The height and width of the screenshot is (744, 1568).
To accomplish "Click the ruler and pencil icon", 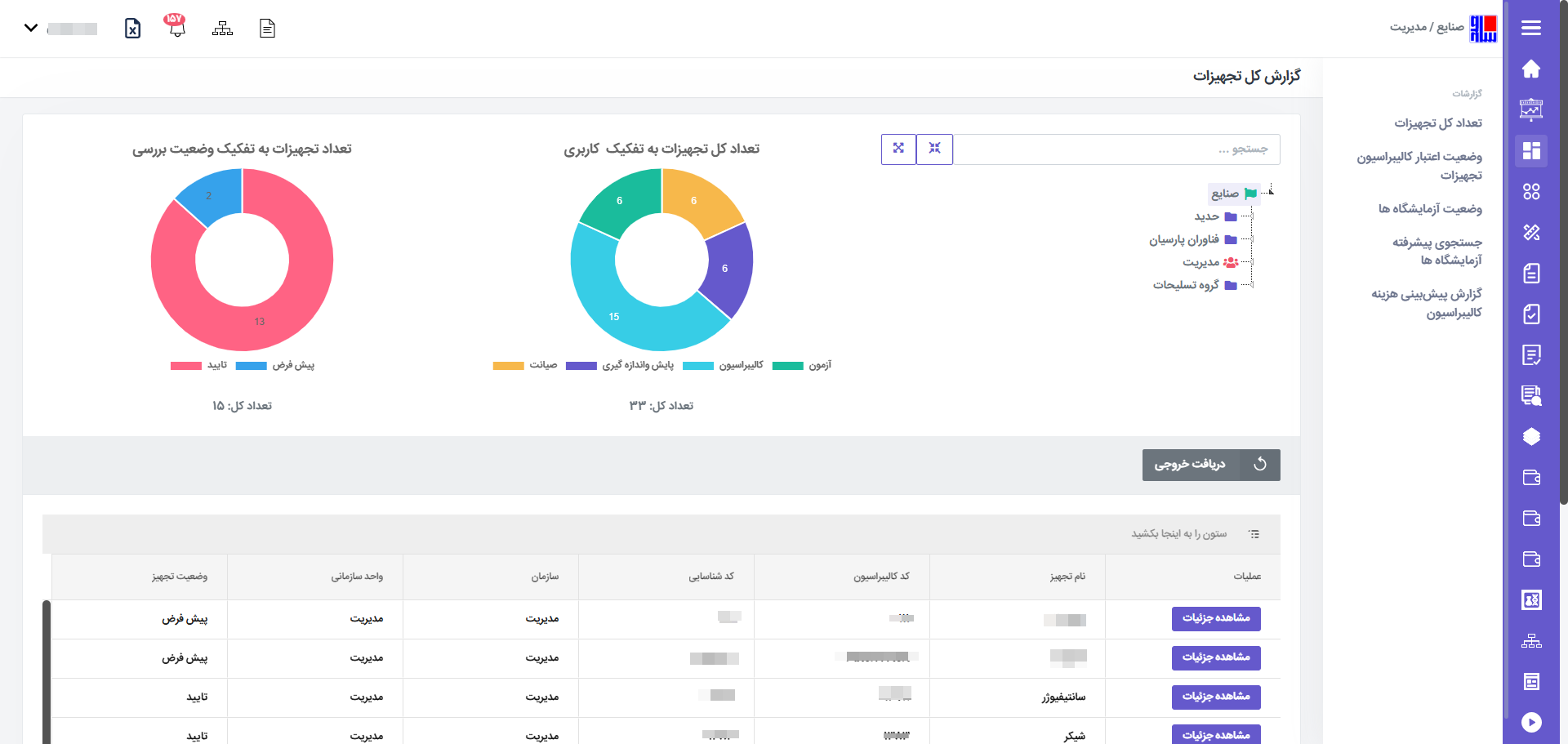I will [x=1531, y=232].
